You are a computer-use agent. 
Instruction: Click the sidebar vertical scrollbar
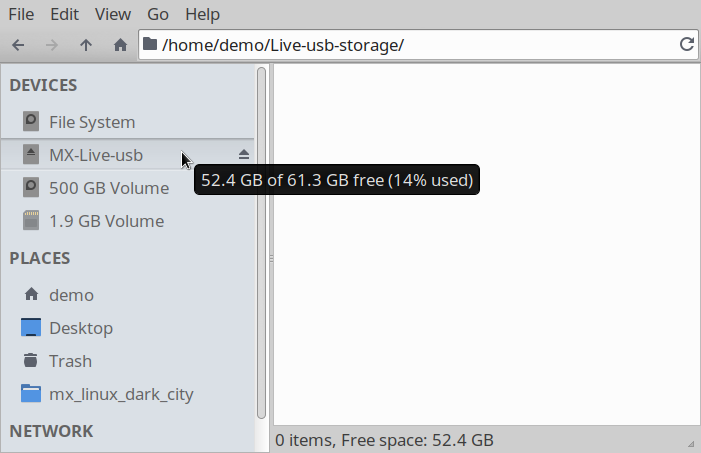(x=262, y=243)
